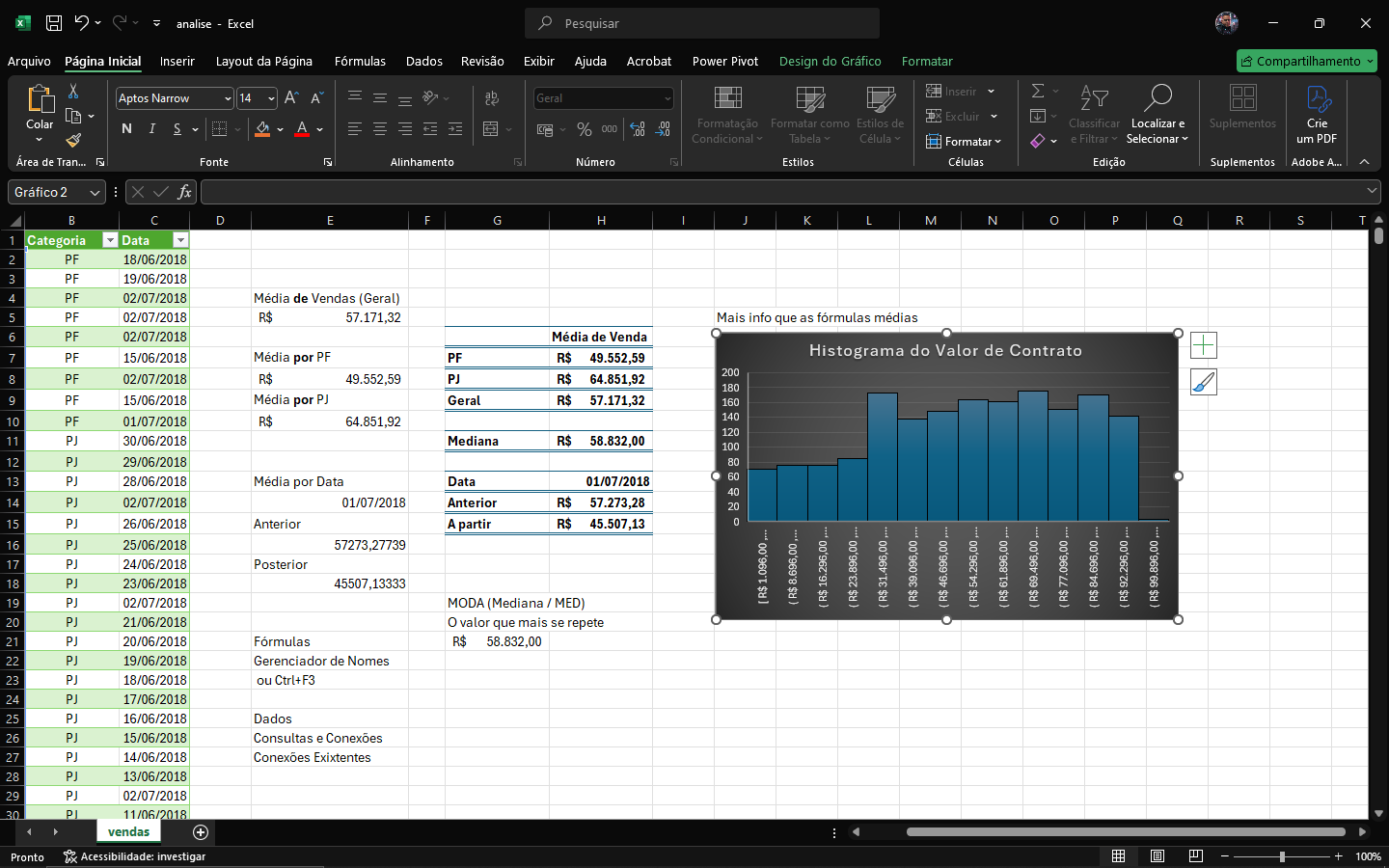Switch to Page Layout view in status bar
Screen dimensions: 1389x868
(1157, 856)
